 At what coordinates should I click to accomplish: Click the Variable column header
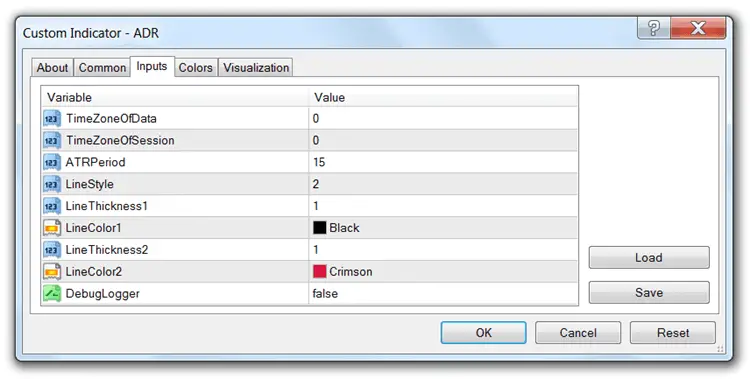tap(175, 97)
